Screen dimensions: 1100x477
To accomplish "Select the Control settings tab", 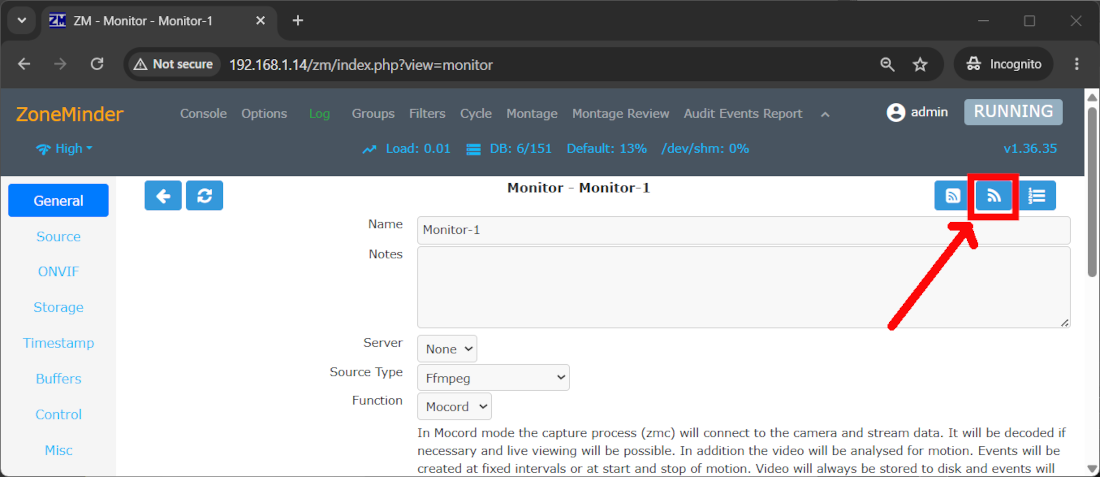I will click(58, 415).
